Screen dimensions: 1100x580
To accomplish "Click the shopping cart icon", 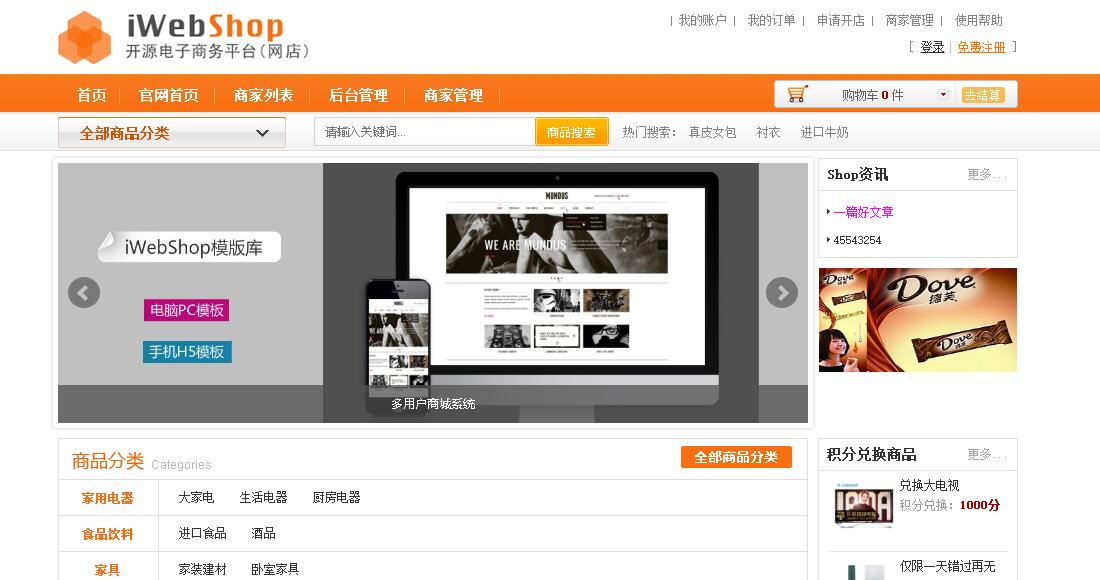I will coord(797,94).
